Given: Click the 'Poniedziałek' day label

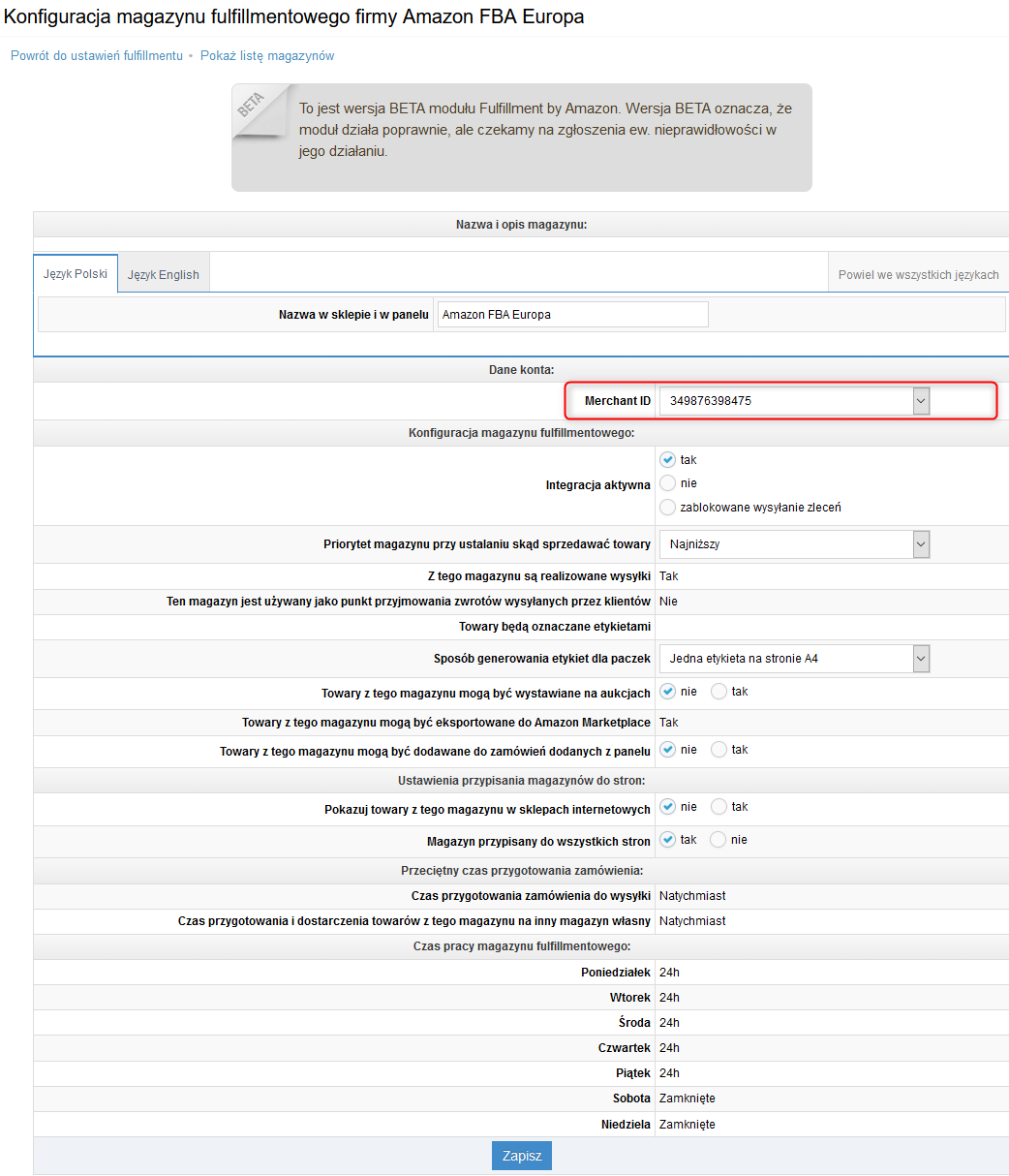Looking at the screenshot, I should tap(616, 973).
